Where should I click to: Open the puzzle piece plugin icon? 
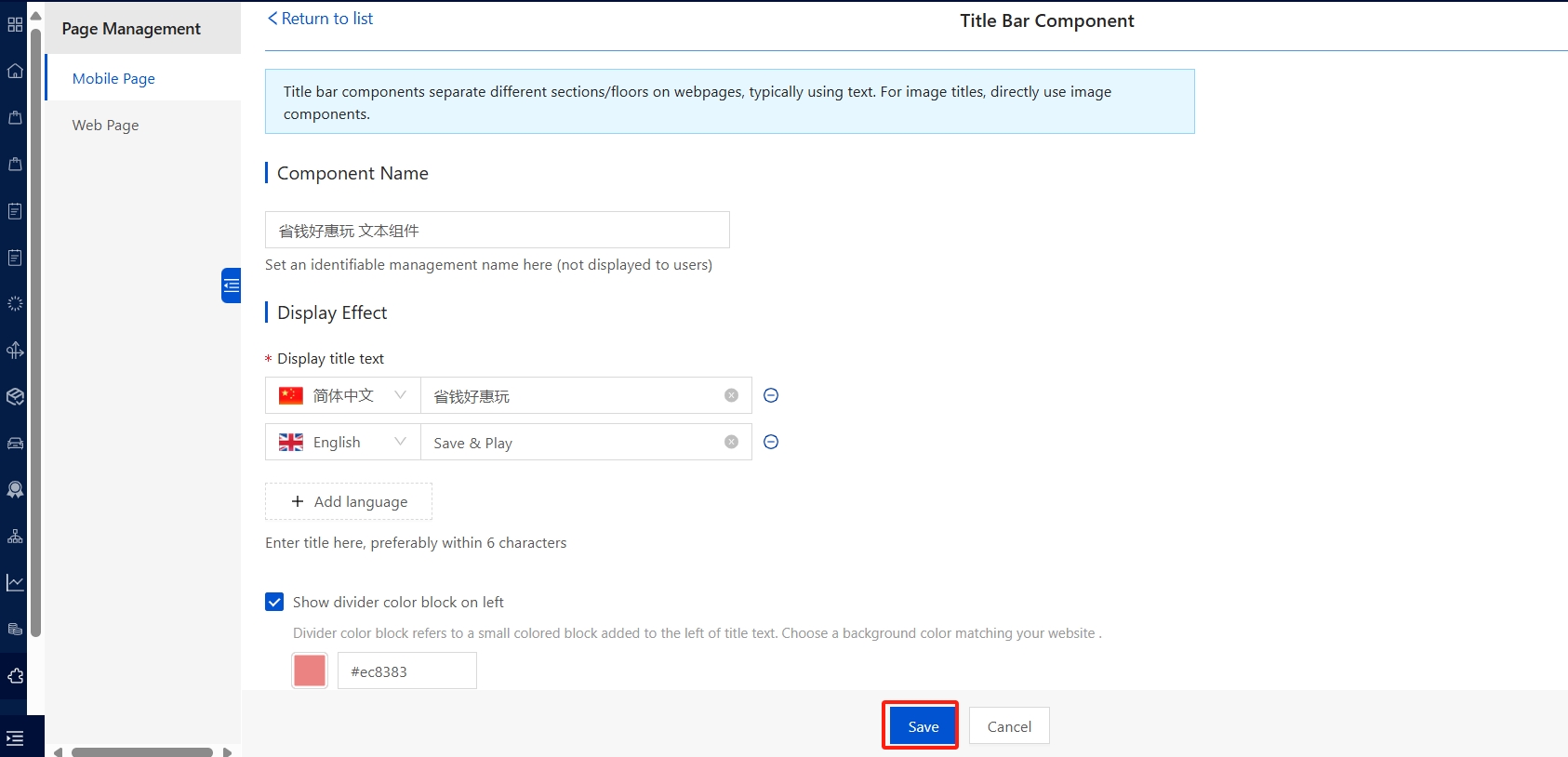tap(15, 676)
